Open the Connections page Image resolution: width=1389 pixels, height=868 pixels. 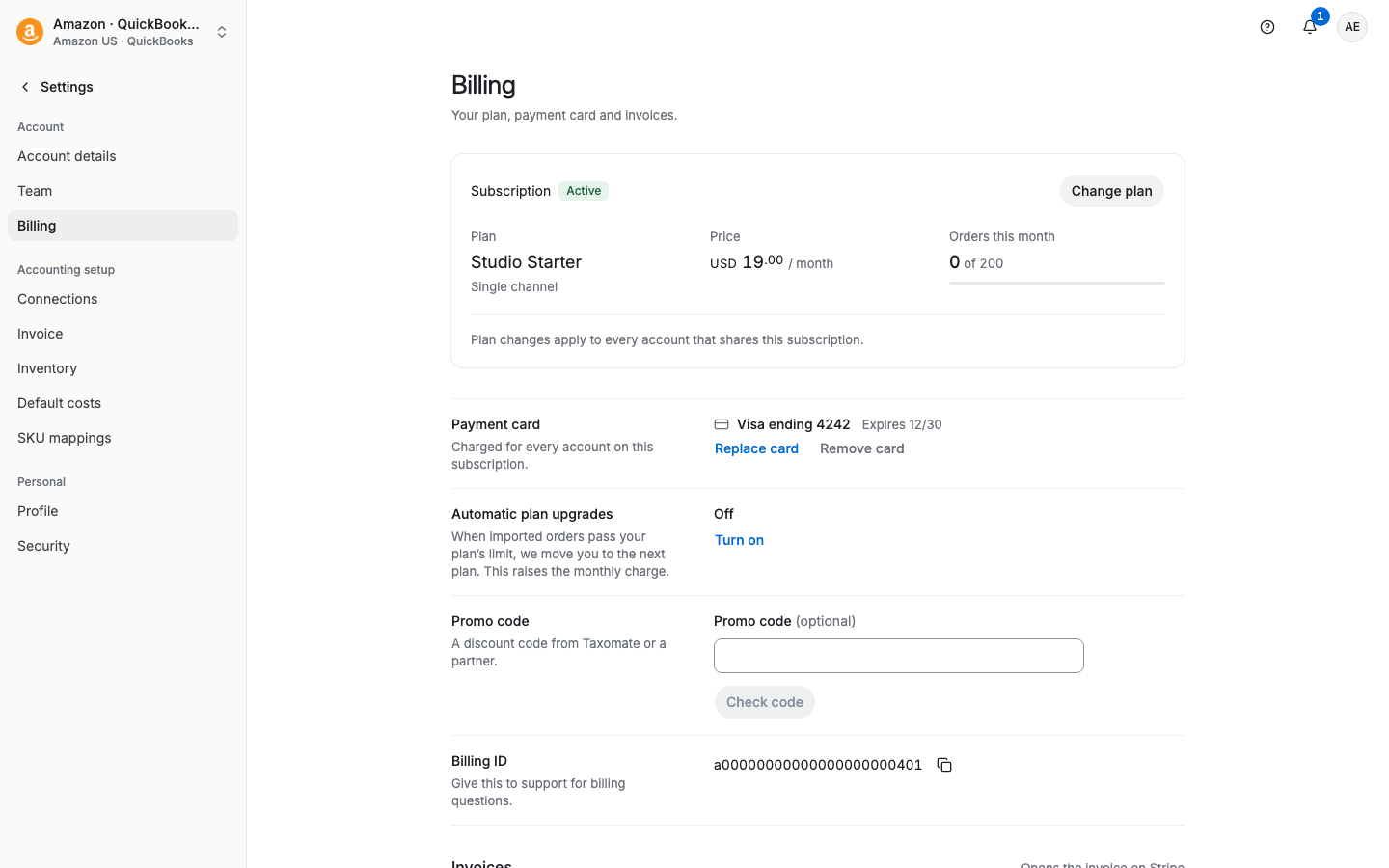[123, 299]
